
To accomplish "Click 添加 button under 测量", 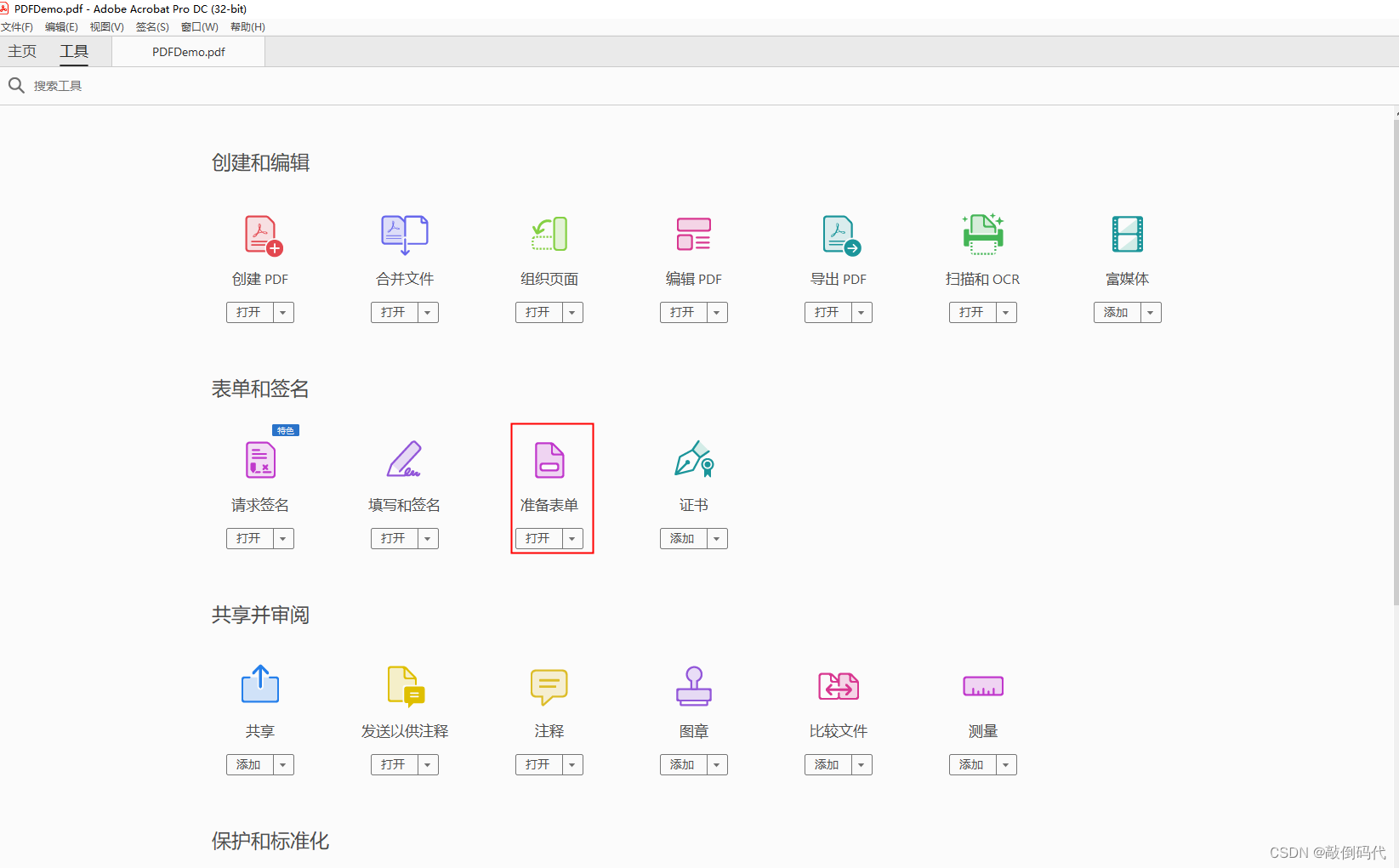I will point(973,765).
